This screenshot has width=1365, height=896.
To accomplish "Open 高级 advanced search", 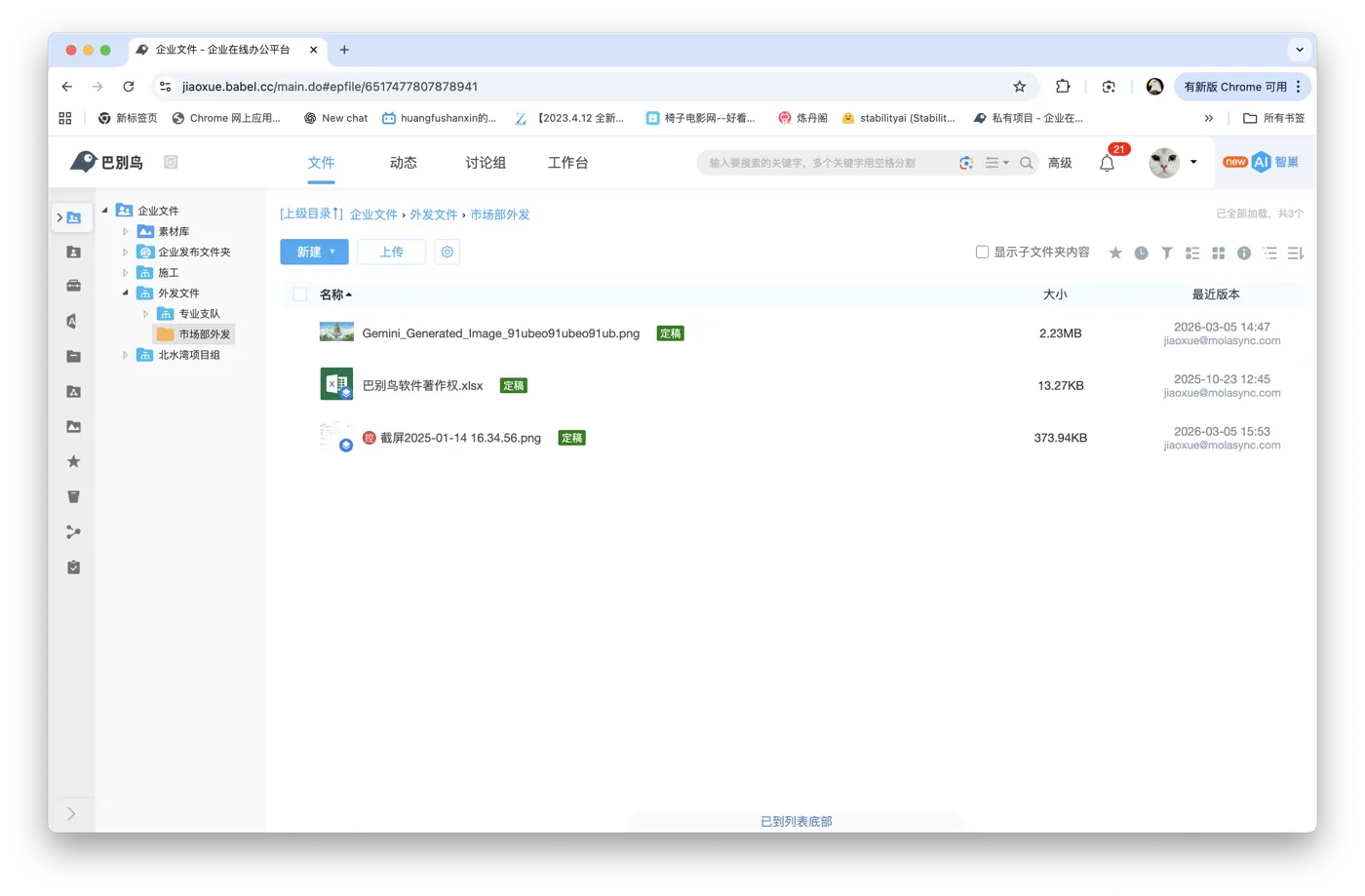I will click(1060, 163).
